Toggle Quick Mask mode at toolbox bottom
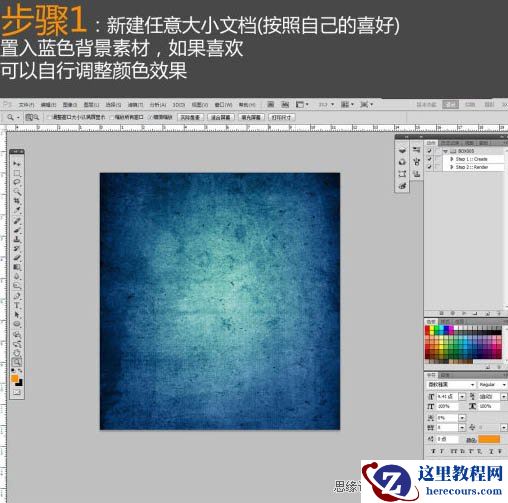This screenshot has width=508, height=503. [x=17, y=393]
